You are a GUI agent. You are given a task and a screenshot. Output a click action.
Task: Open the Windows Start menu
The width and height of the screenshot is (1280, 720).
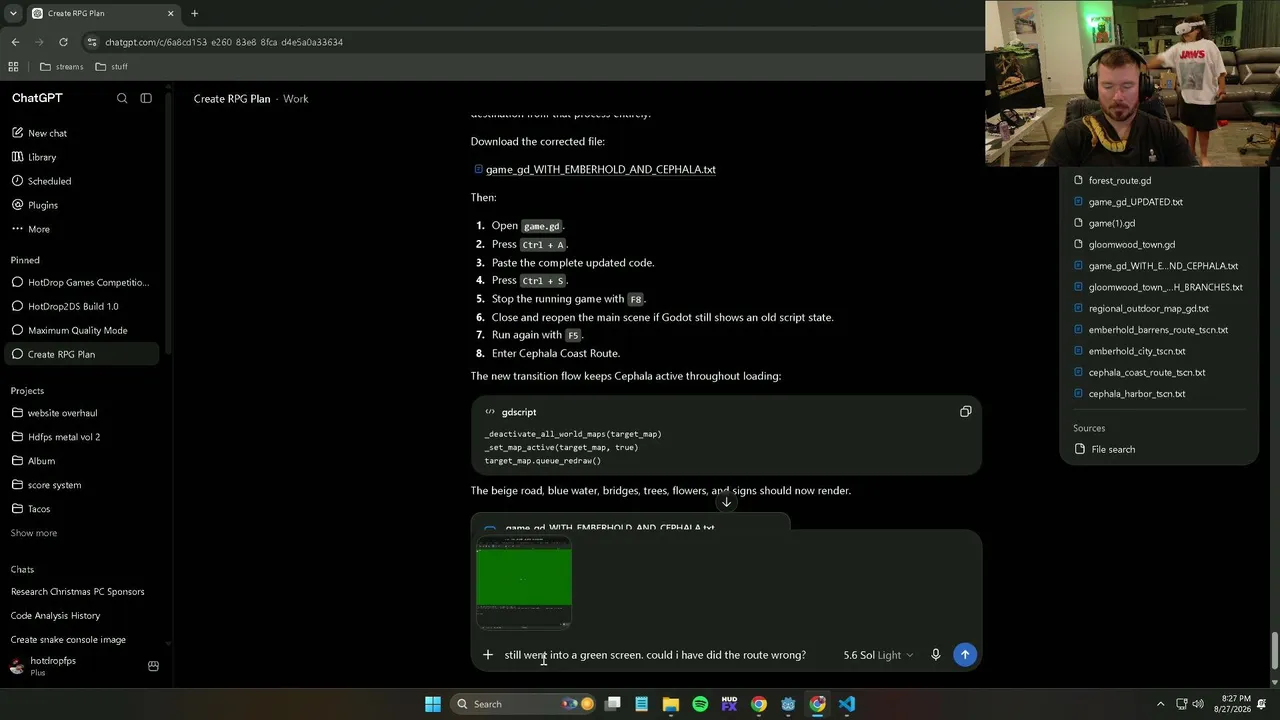[x=433, y=704]
